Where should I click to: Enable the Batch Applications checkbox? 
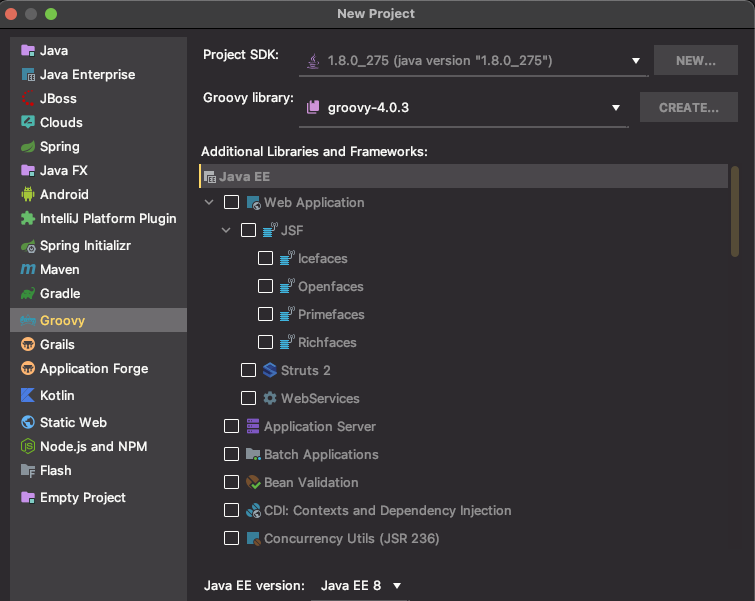[x=231, y=454]
